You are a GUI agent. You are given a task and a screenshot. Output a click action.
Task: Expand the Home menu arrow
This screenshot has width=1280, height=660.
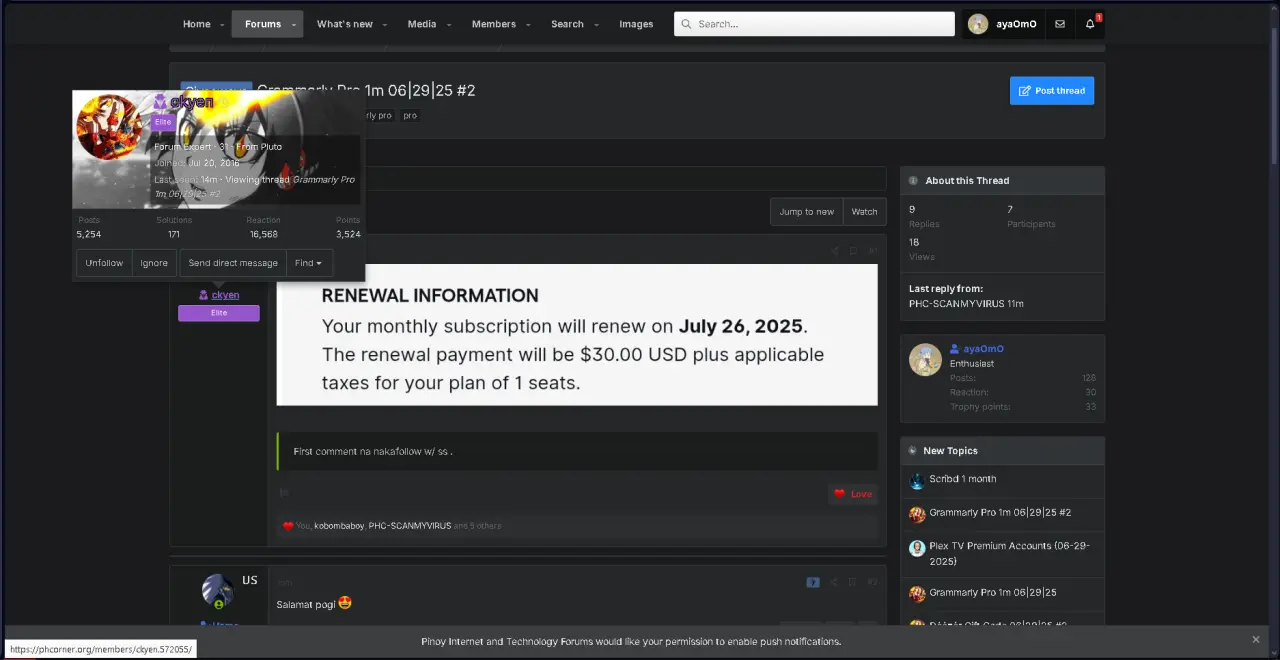click(222, 25)
